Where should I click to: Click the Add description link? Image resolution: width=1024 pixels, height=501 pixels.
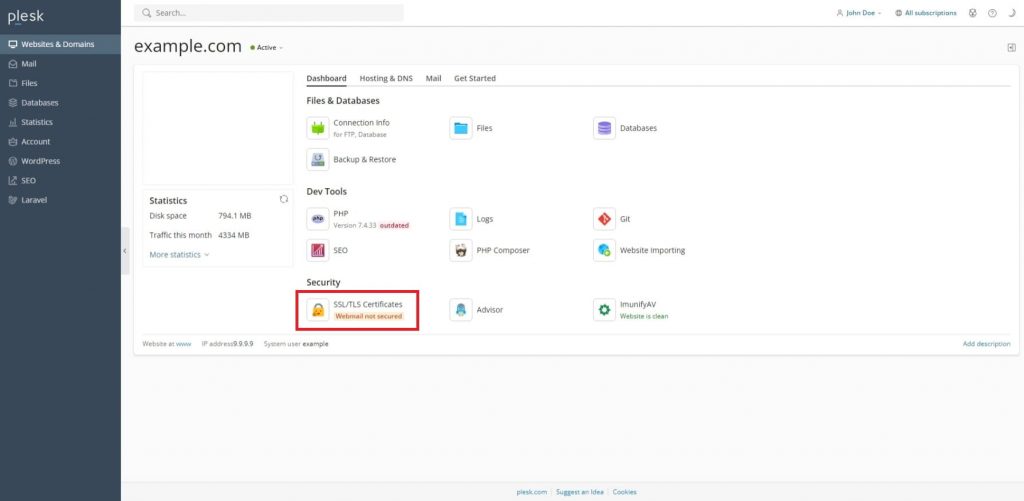point(986,344)
